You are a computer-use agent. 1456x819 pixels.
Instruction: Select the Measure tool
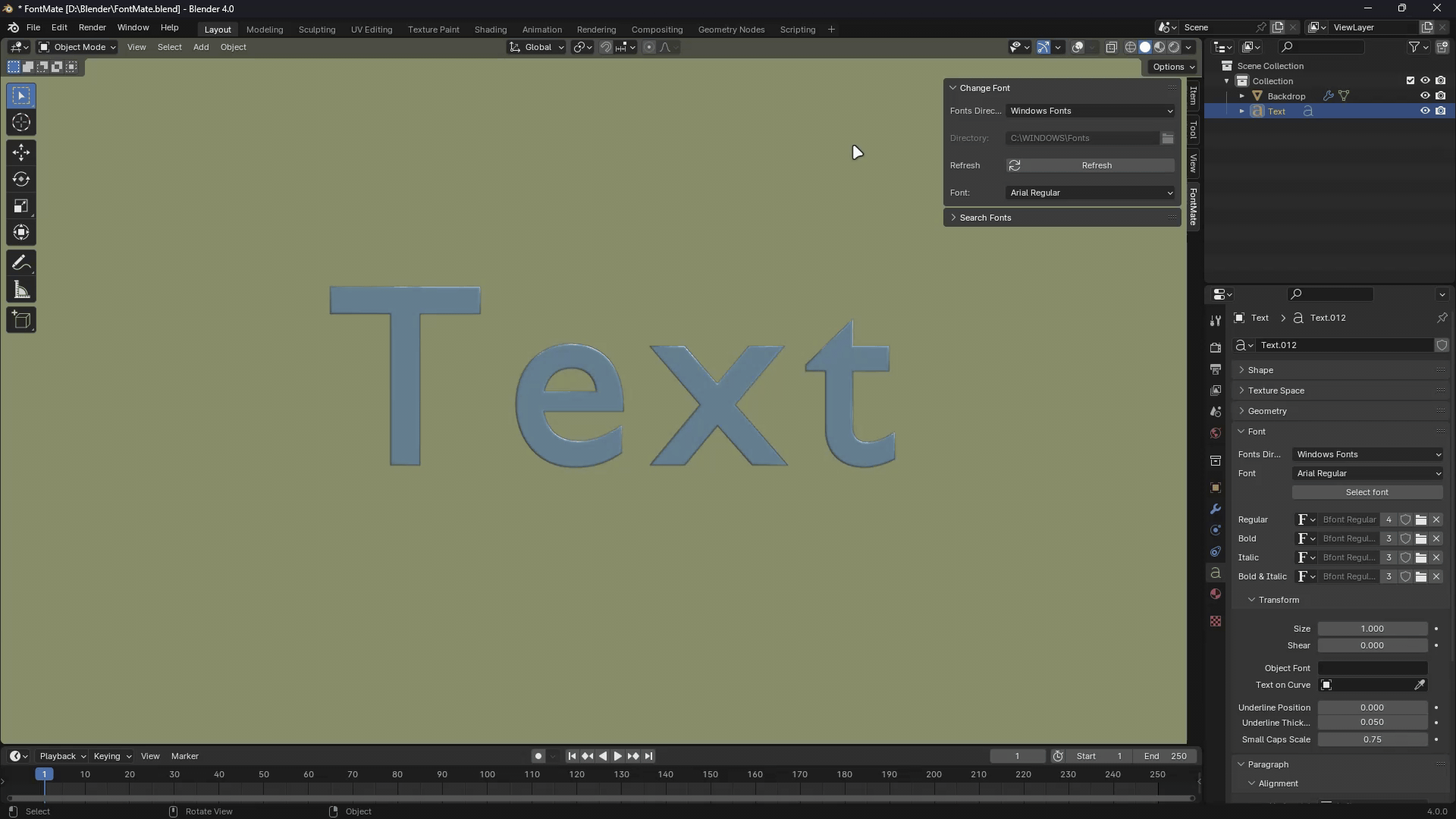(21, 290)
